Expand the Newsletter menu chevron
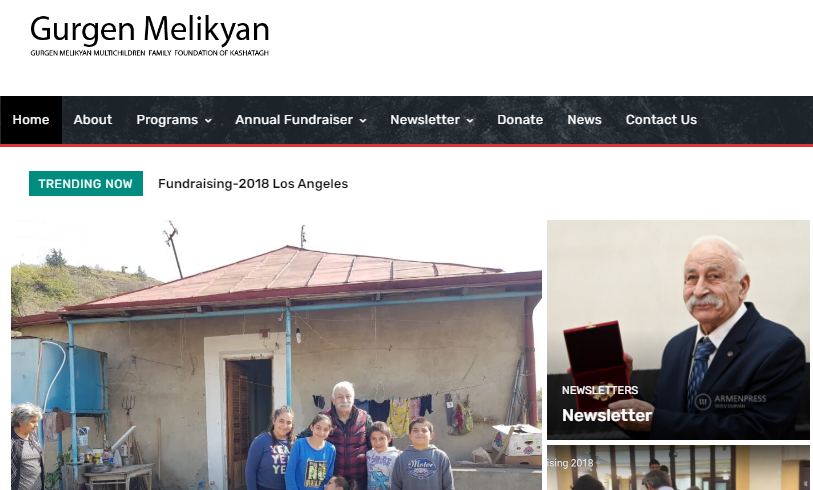 point(470,121)
